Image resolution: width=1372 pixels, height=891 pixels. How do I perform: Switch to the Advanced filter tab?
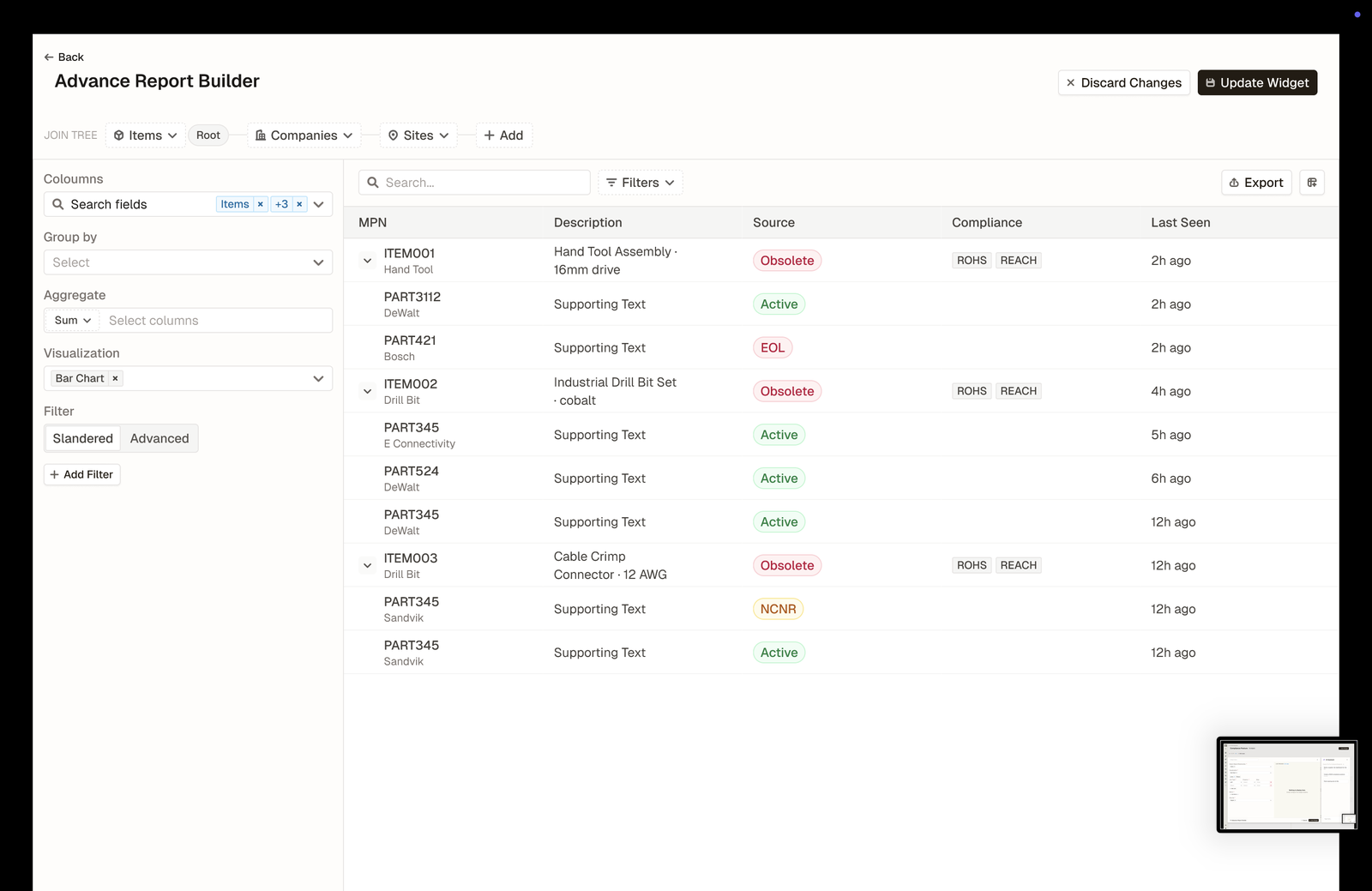(159, 438)
